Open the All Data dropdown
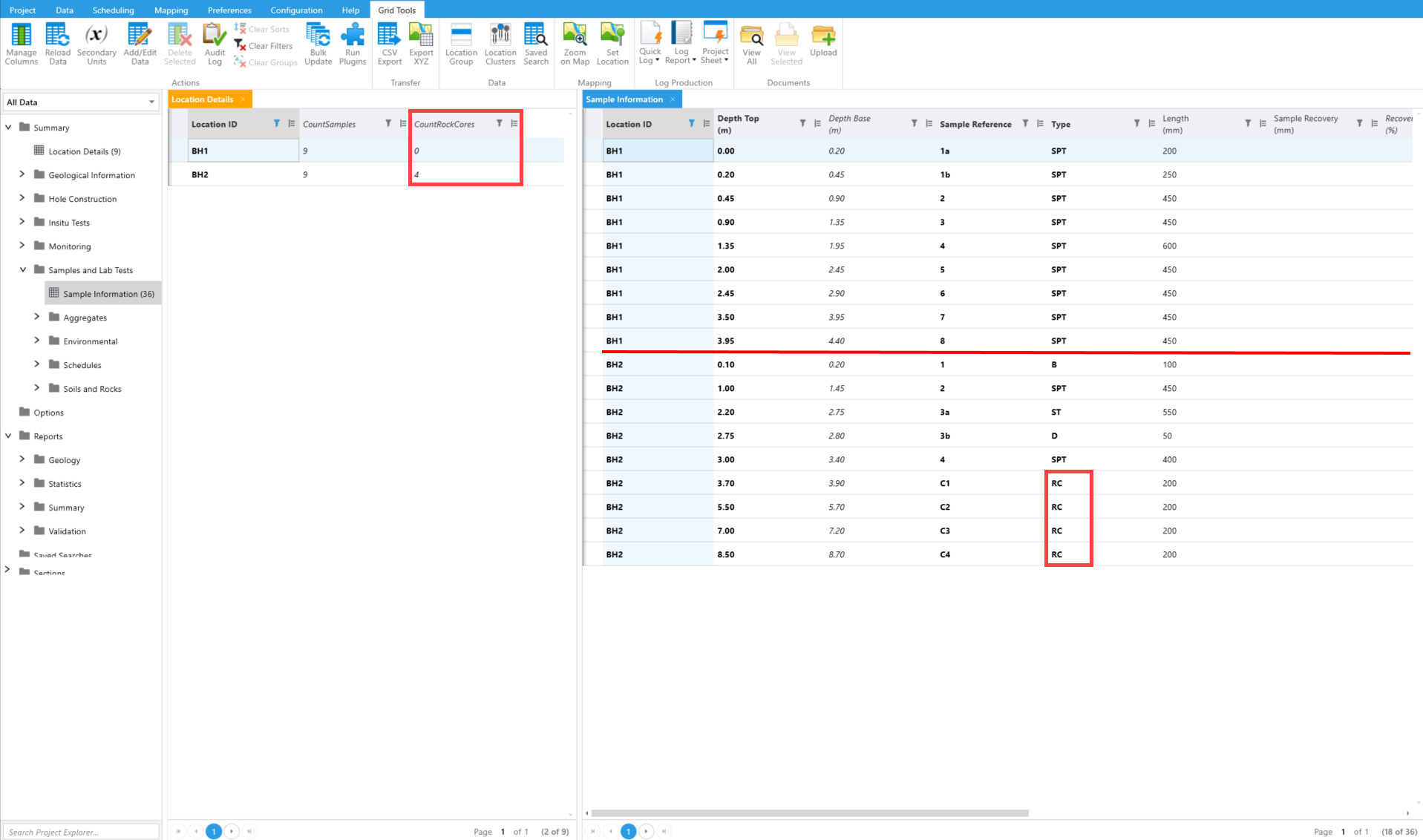Image resolution: width=1423 pixels, height=840 pixels. (x=81, y=102)
